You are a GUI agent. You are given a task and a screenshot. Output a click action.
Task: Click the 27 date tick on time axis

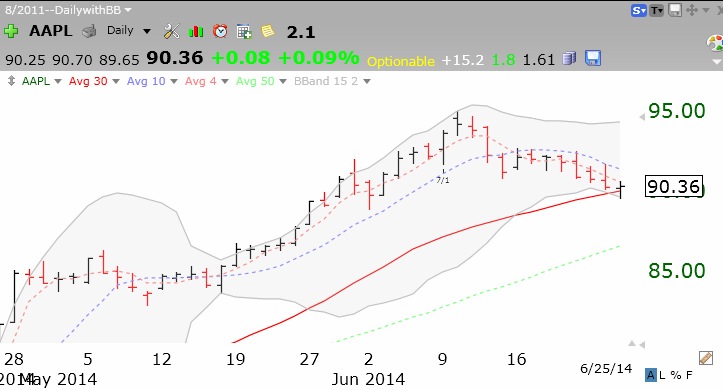pyautogui.click(x=309, y=359)
